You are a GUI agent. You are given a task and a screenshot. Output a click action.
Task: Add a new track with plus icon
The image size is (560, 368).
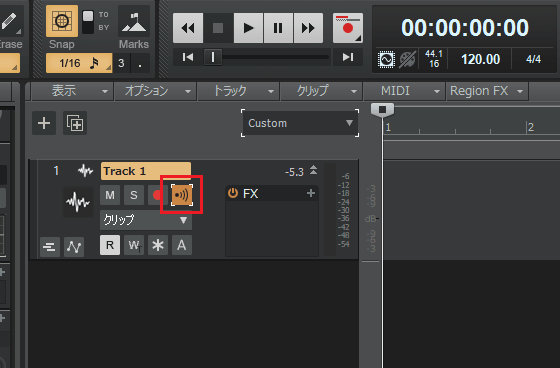tap(44, 123)
